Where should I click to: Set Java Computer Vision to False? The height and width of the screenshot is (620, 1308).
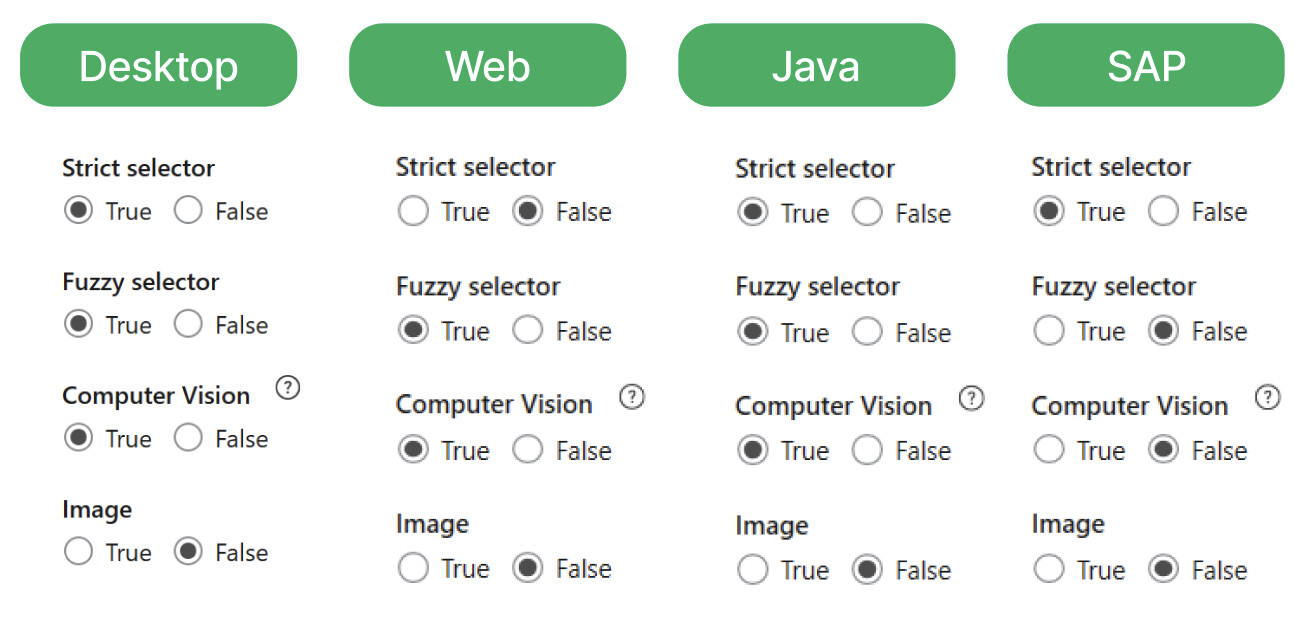pyautogui.click(x=867, y=451)
